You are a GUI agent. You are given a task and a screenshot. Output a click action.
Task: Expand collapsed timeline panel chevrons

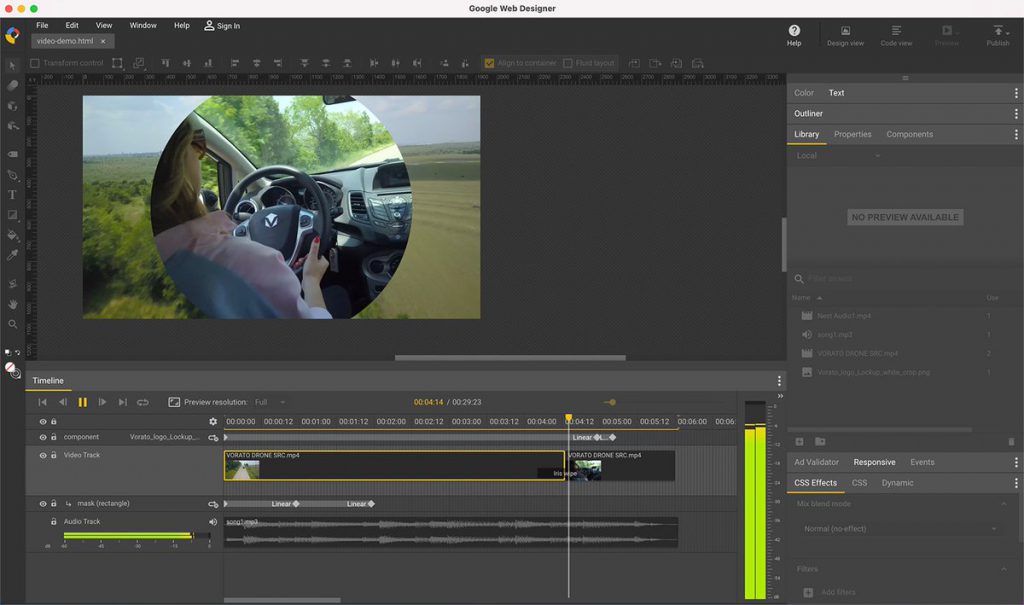tap(780, 396)
